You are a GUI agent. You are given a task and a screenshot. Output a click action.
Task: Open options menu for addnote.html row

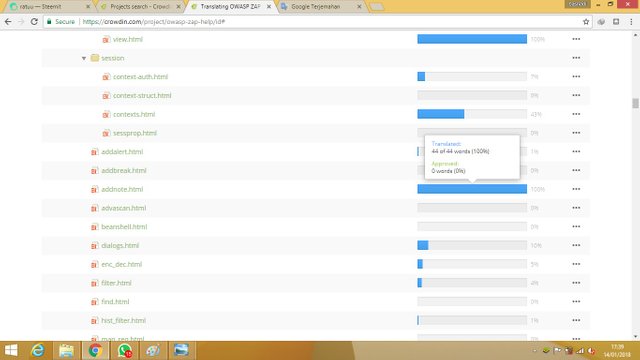coord(576,189)
